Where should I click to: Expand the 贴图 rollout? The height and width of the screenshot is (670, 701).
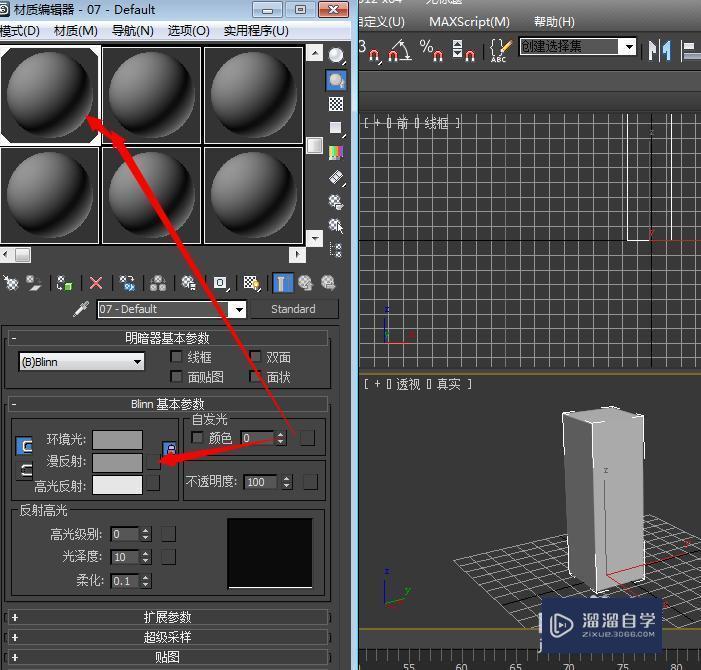(x=167, y=657)
